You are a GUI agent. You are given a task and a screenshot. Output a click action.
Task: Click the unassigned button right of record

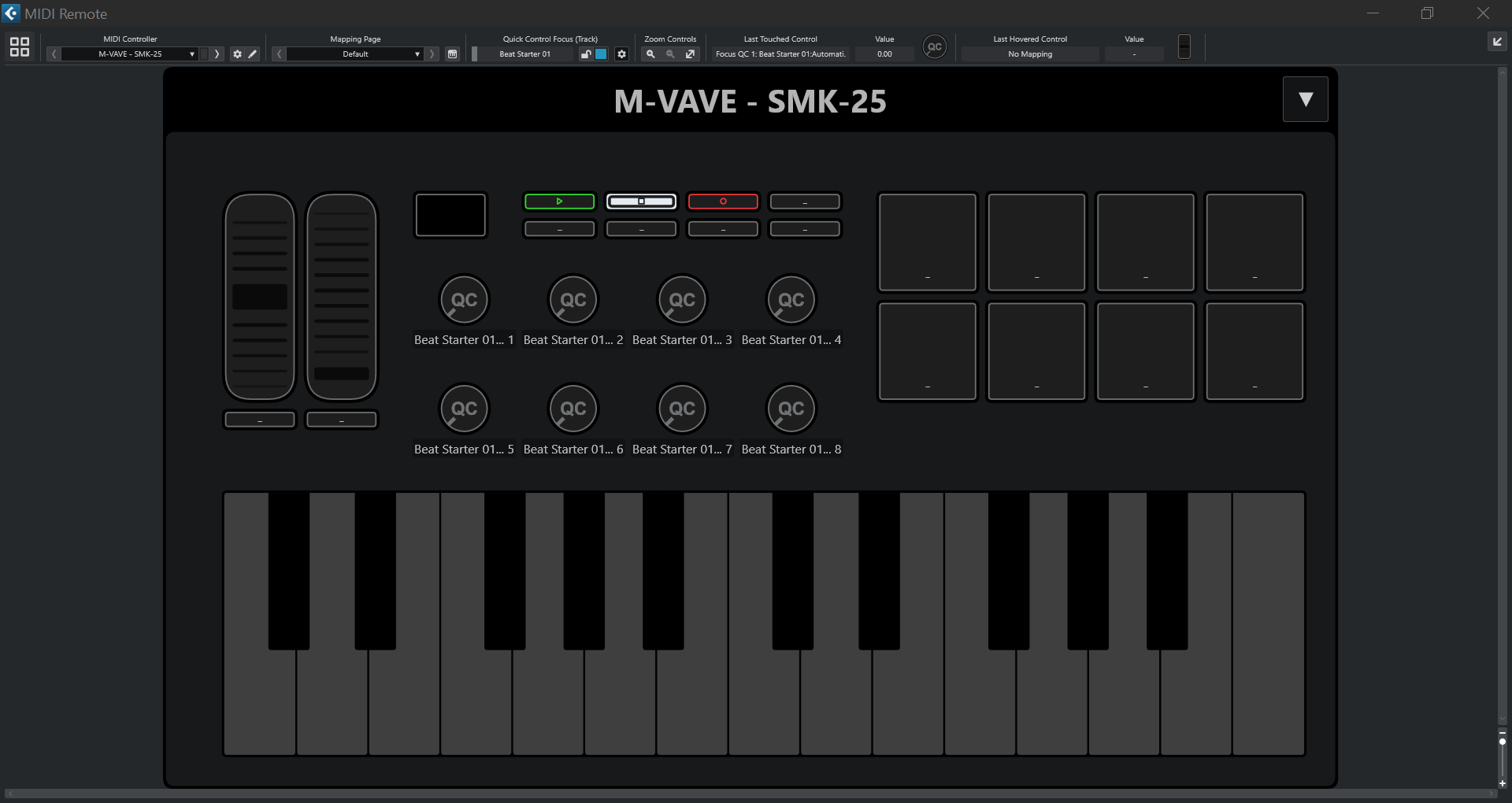(x=805, y=202)
